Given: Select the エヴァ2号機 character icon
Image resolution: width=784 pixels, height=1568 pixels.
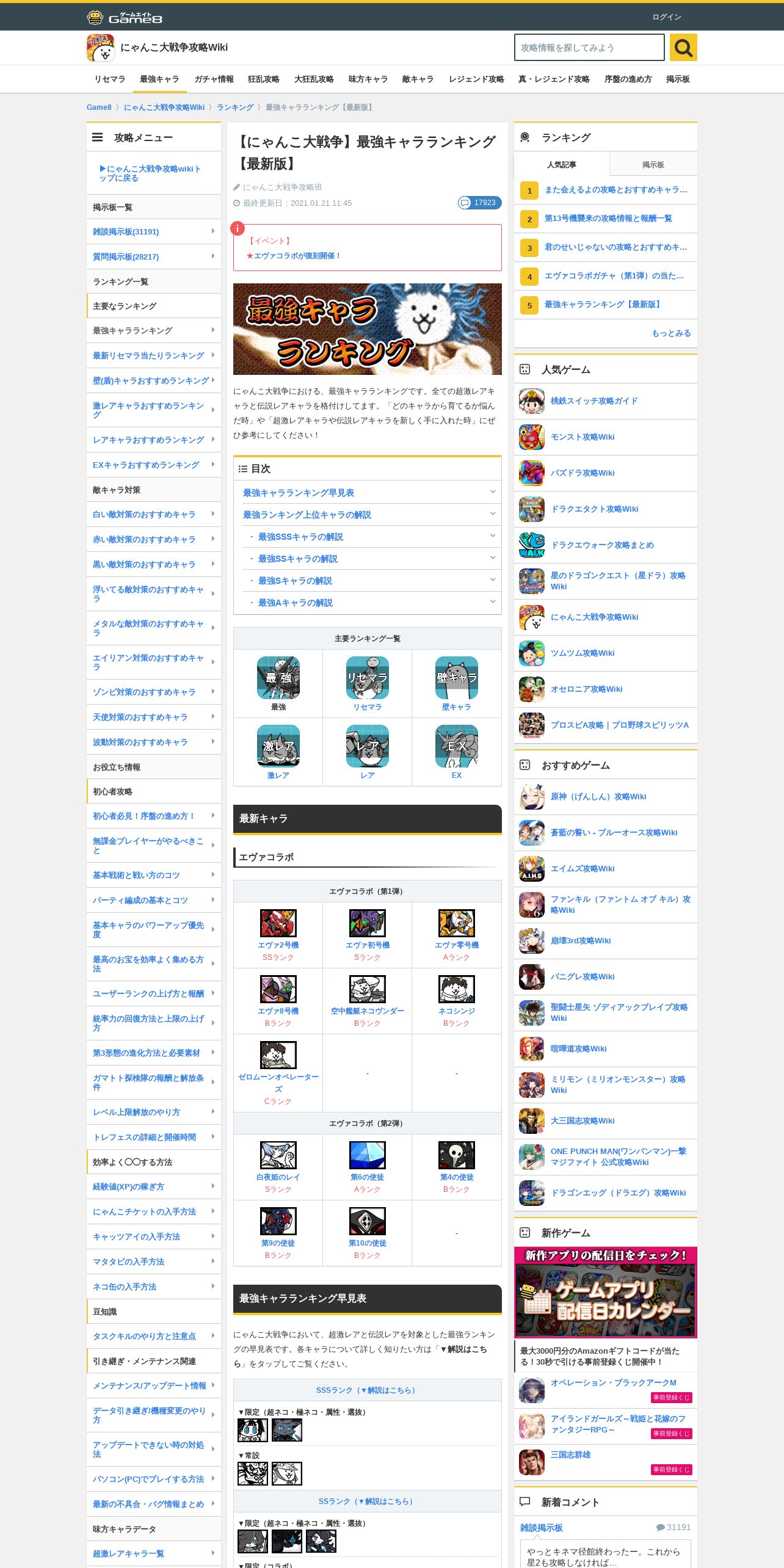Looking at the screenshot, I should 278,923.
